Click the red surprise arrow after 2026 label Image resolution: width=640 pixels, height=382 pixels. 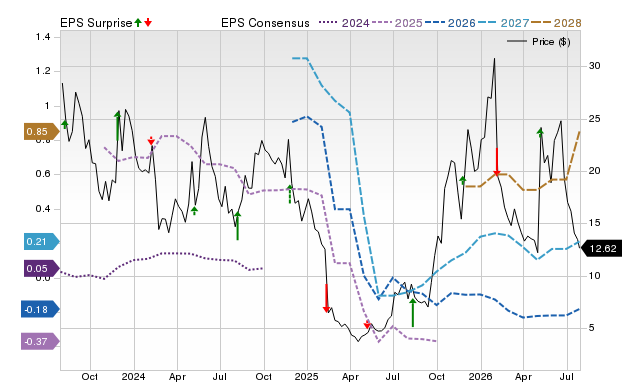coord(497,162)
